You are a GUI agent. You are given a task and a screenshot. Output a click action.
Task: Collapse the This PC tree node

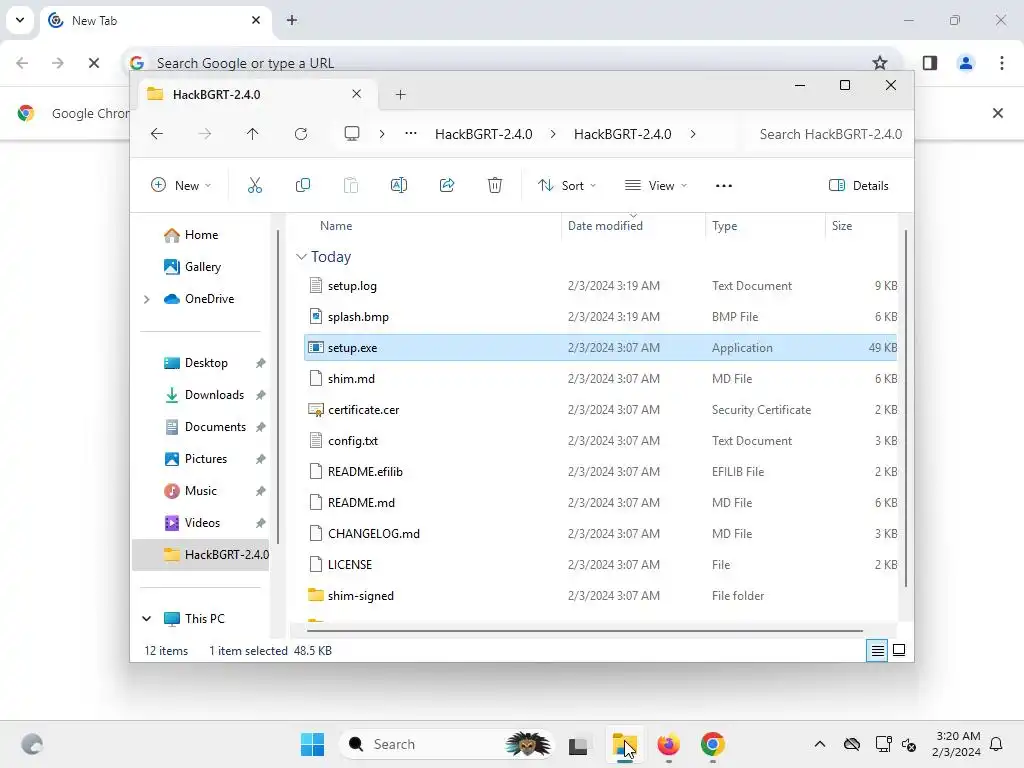pyautogui.click(x=146, y=618)
